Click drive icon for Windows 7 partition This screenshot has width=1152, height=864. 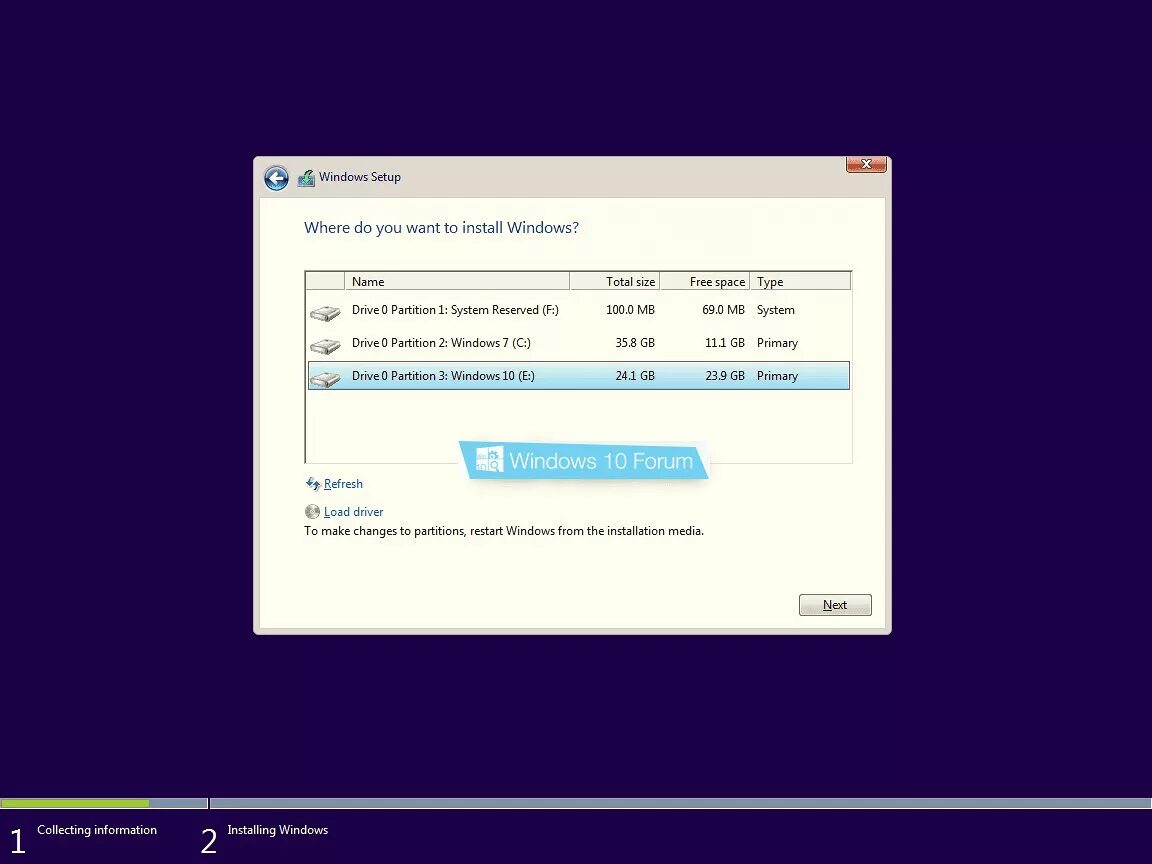(325, 345)
